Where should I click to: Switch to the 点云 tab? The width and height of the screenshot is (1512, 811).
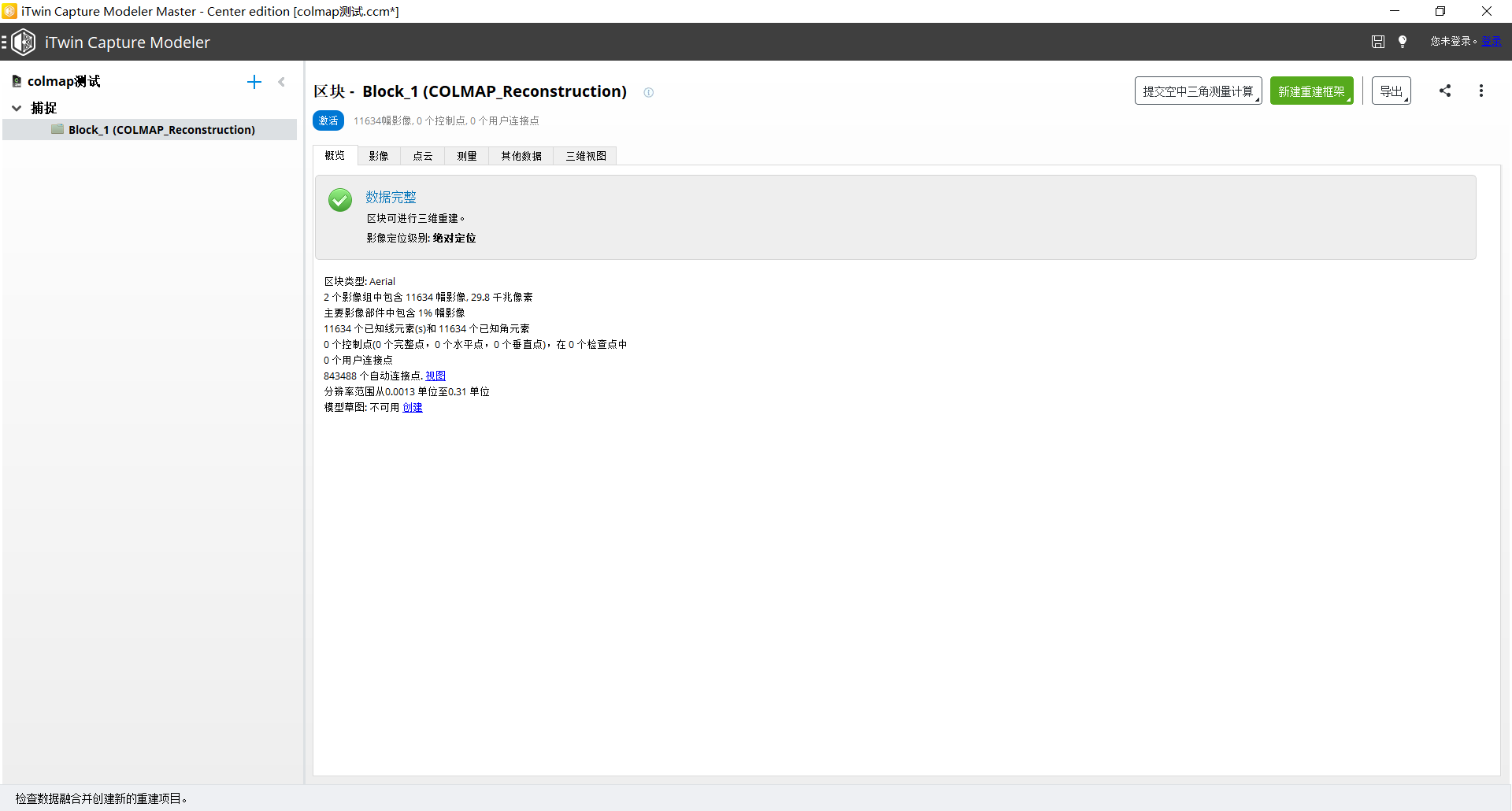coord(423,156)
